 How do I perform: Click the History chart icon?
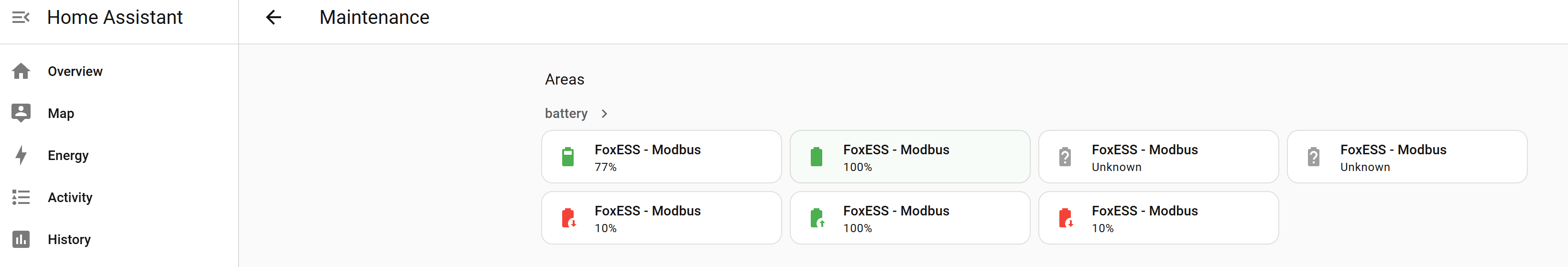point(21,239)
